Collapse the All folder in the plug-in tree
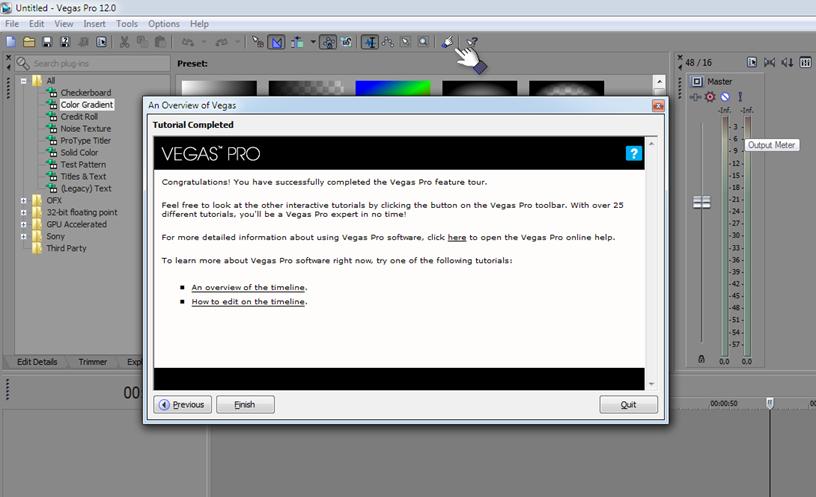 [23, 81]
